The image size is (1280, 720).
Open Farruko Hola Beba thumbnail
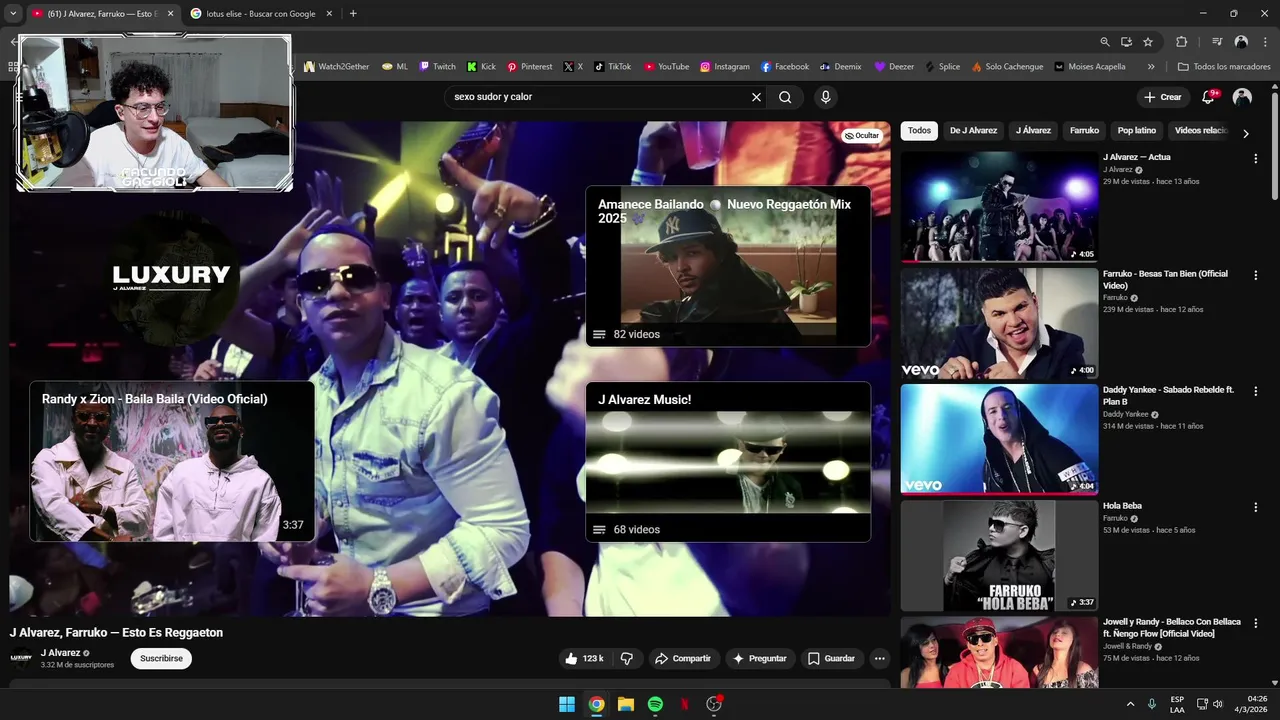pyautogui.click(x=999, y=555)
